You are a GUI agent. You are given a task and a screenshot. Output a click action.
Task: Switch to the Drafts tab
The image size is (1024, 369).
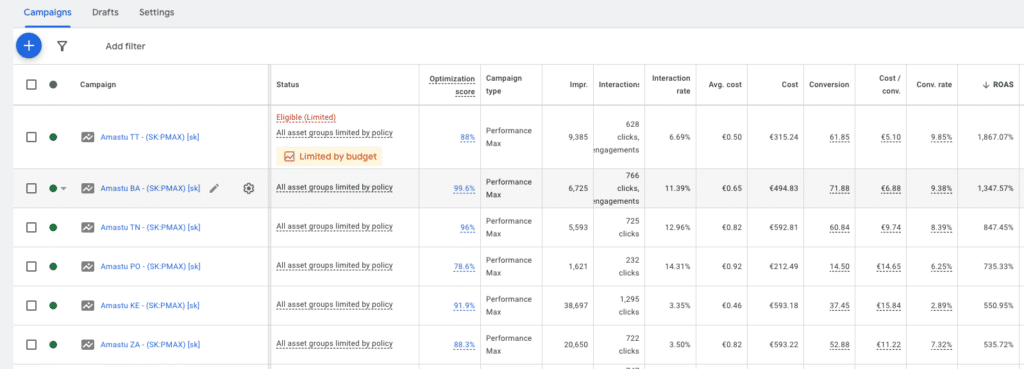point(105,12)
